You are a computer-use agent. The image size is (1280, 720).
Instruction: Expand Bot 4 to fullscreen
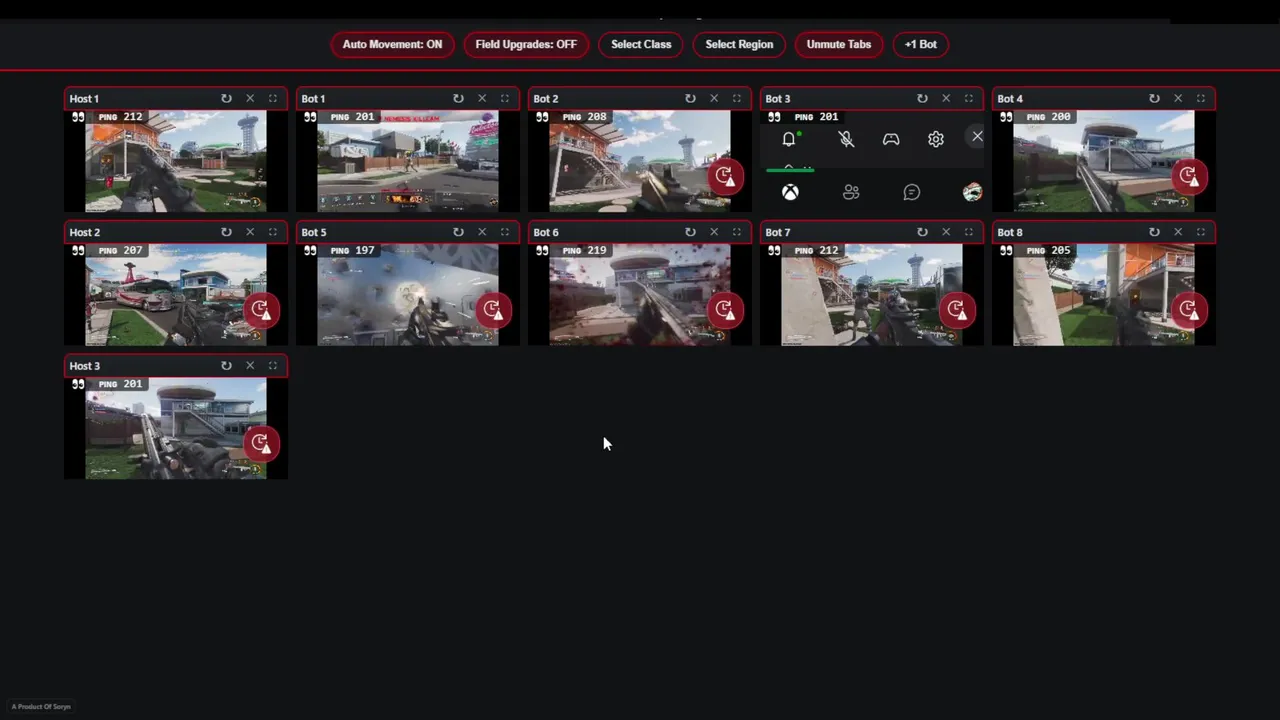(1200, 98)
